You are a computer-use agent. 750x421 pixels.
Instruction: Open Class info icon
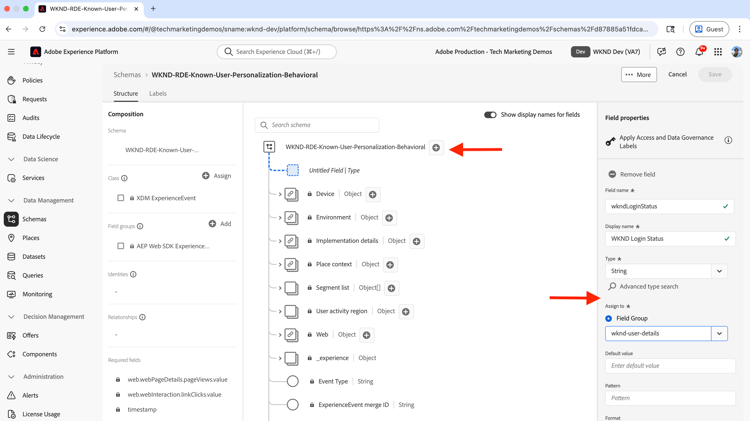click(124, 178)
